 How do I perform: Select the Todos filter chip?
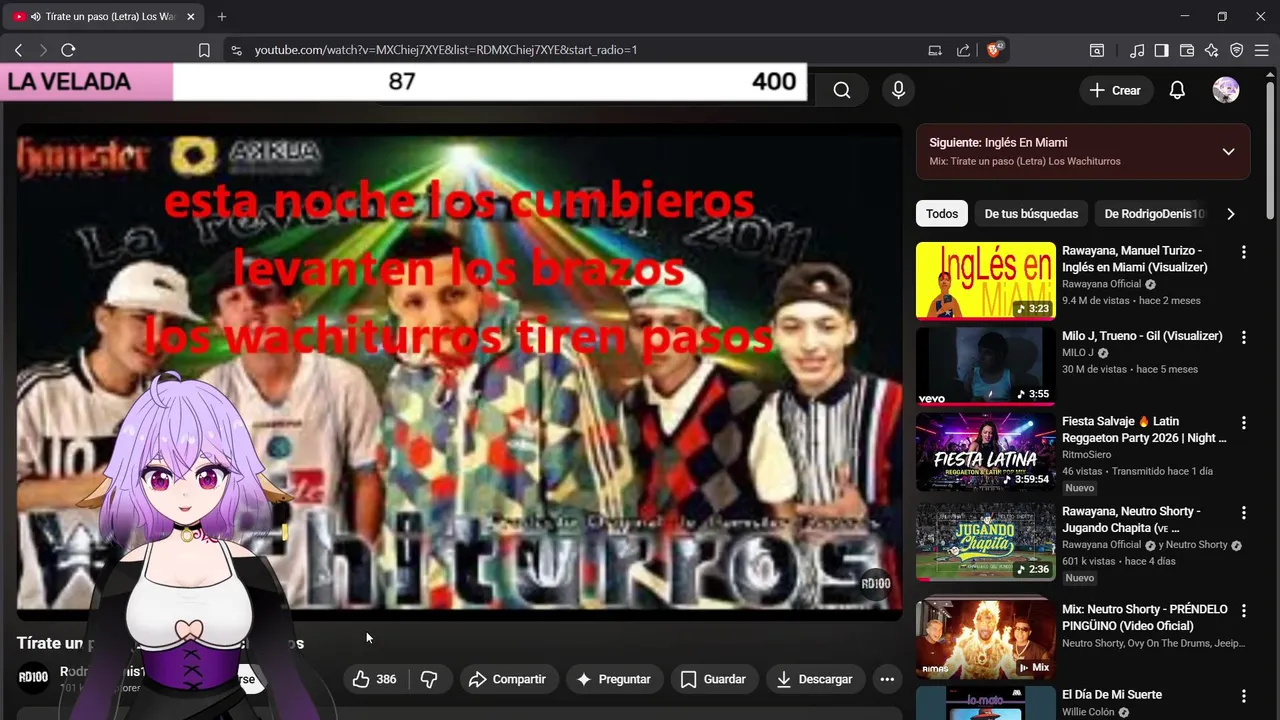[941, 214]
